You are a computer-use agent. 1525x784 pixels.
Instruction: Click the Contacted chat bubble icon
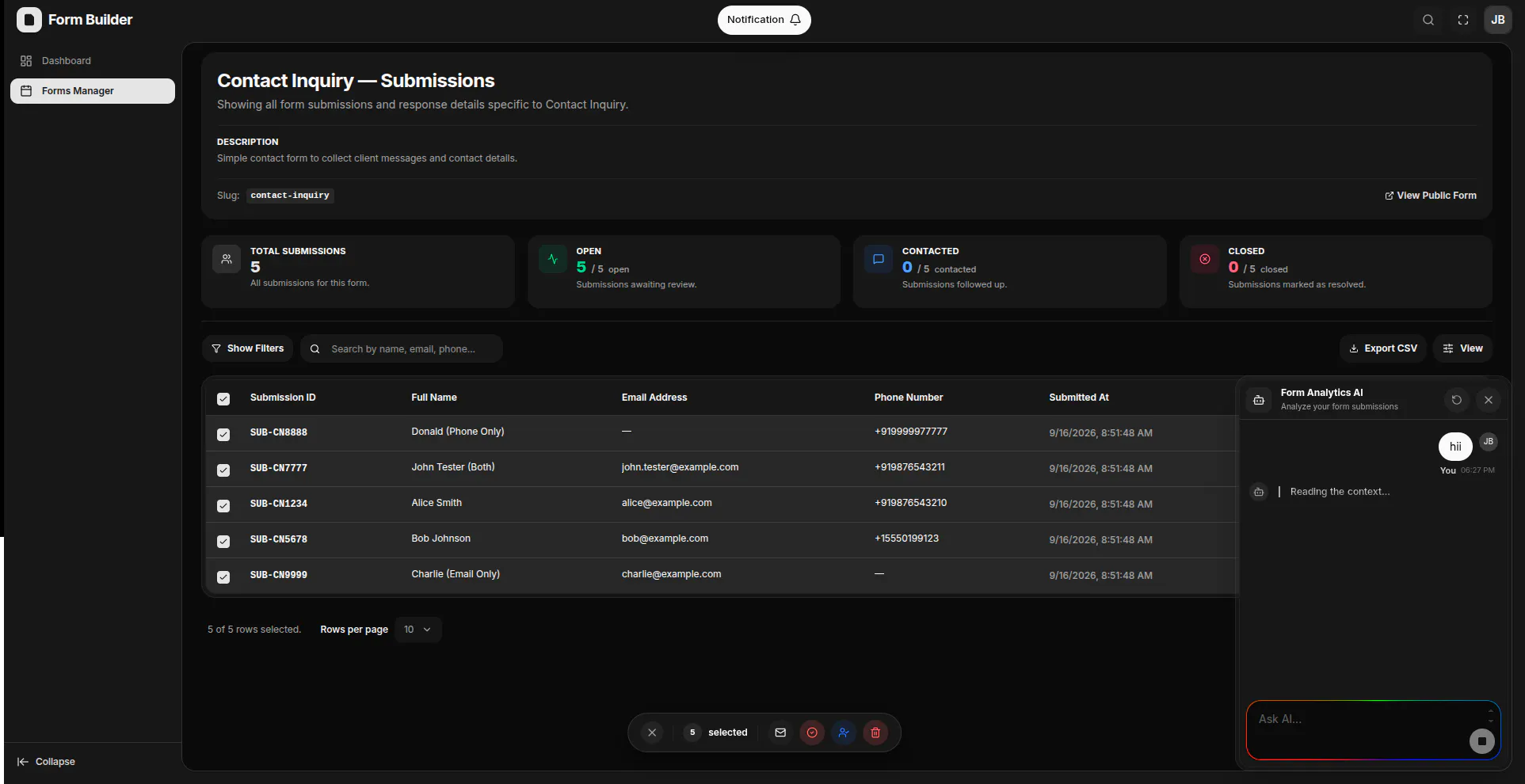[879, 259]
